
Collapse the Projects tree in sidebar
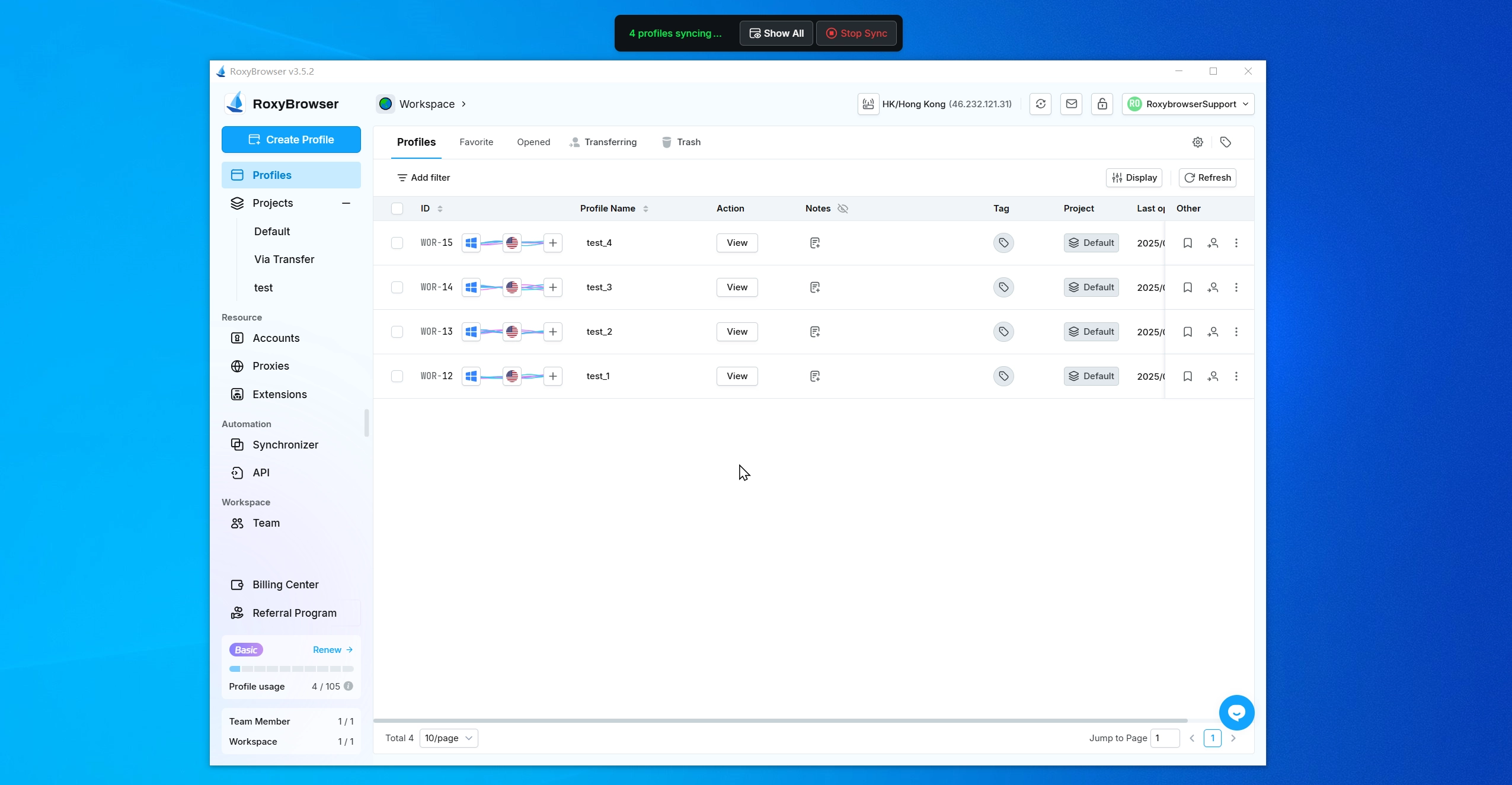[x=346, y=203]
